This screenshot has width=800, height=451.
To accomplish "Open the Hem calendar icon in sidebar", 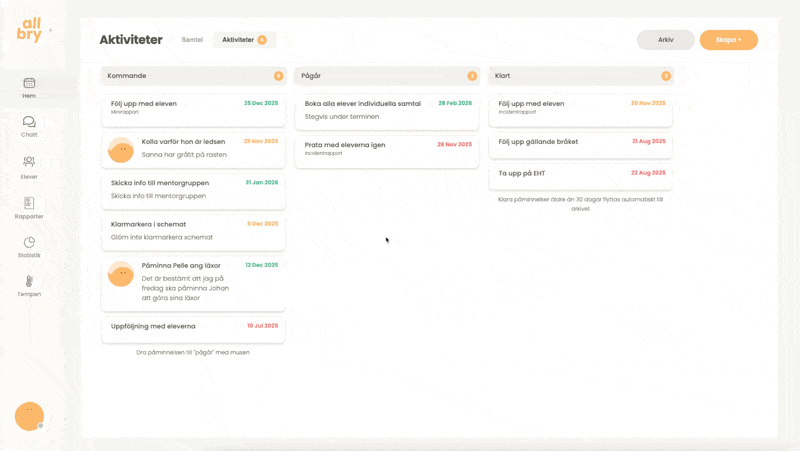I will (29, 83).
